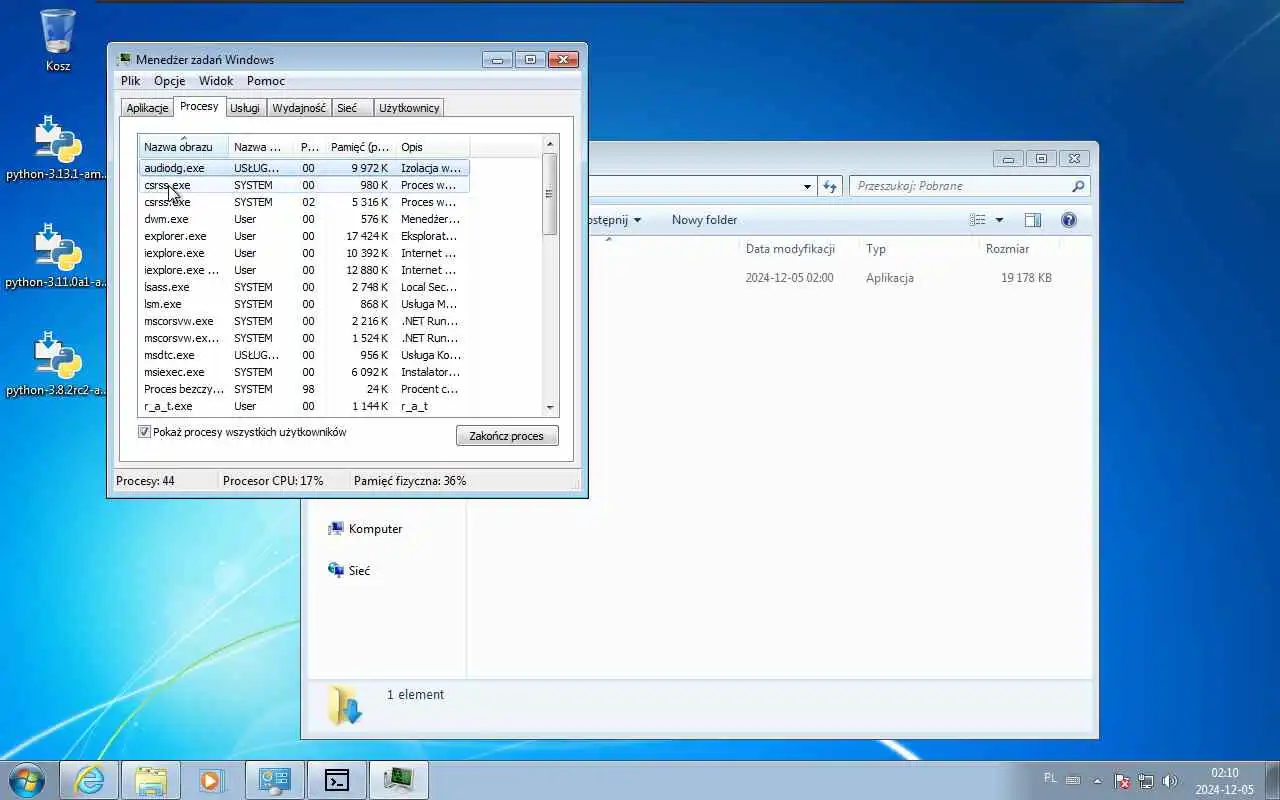The width and height of the screenshot is (1280, 800).
Task: Open Explorer help question mark icon
Action: click(x=1069, y=220)
